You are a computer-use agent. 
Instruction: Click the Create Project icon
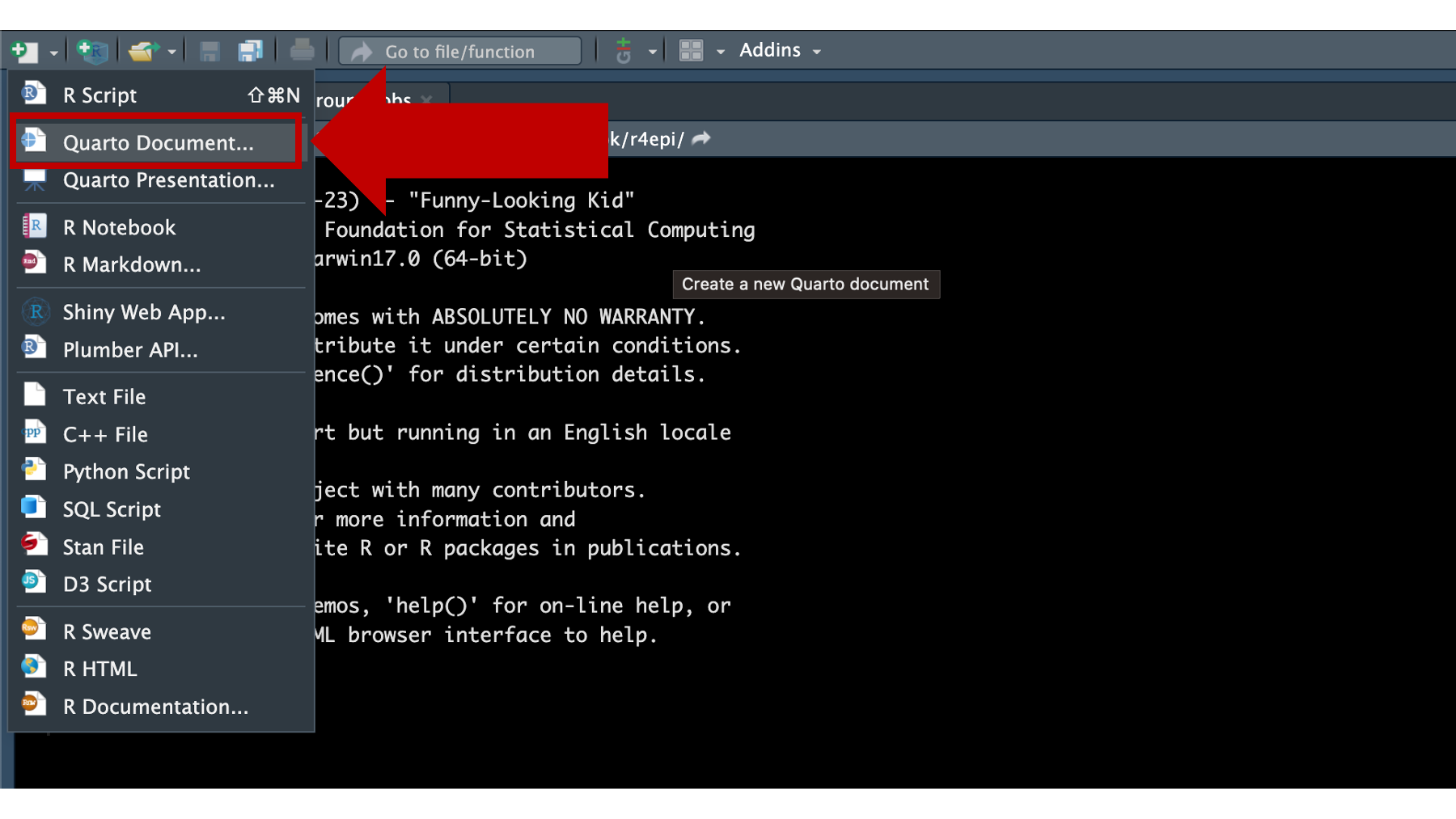92,51
